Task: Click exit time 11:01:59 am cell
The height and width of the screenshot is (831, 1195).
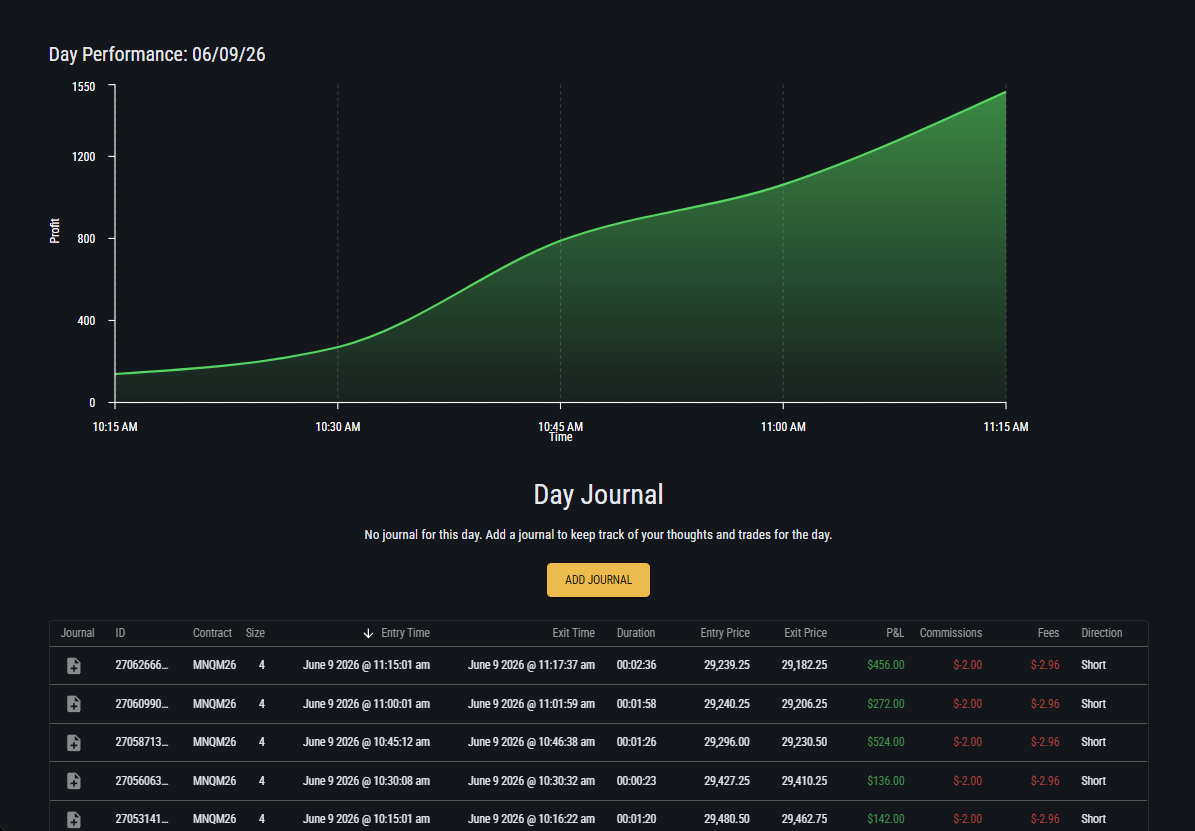Action: click(x=531, y=704)
